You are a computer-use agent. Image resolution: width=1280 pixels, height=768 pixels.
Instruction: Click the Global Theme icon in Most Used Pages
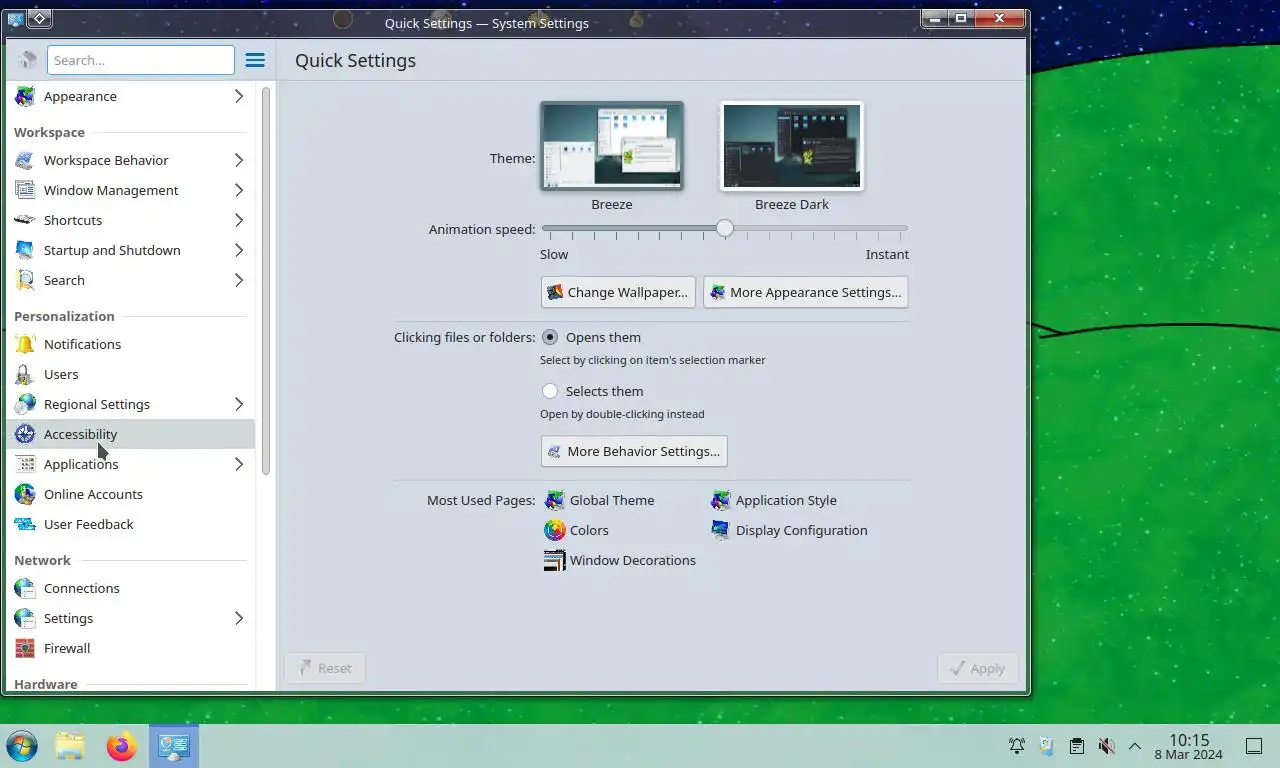click(554, 500)
